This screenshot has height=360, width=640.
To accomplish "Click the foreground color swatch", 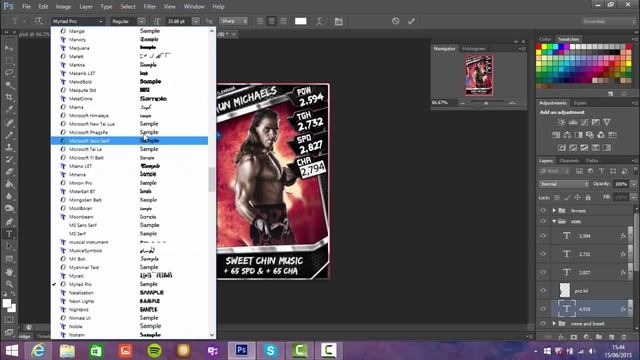I will pyautogui.click(x=7, y=303).
